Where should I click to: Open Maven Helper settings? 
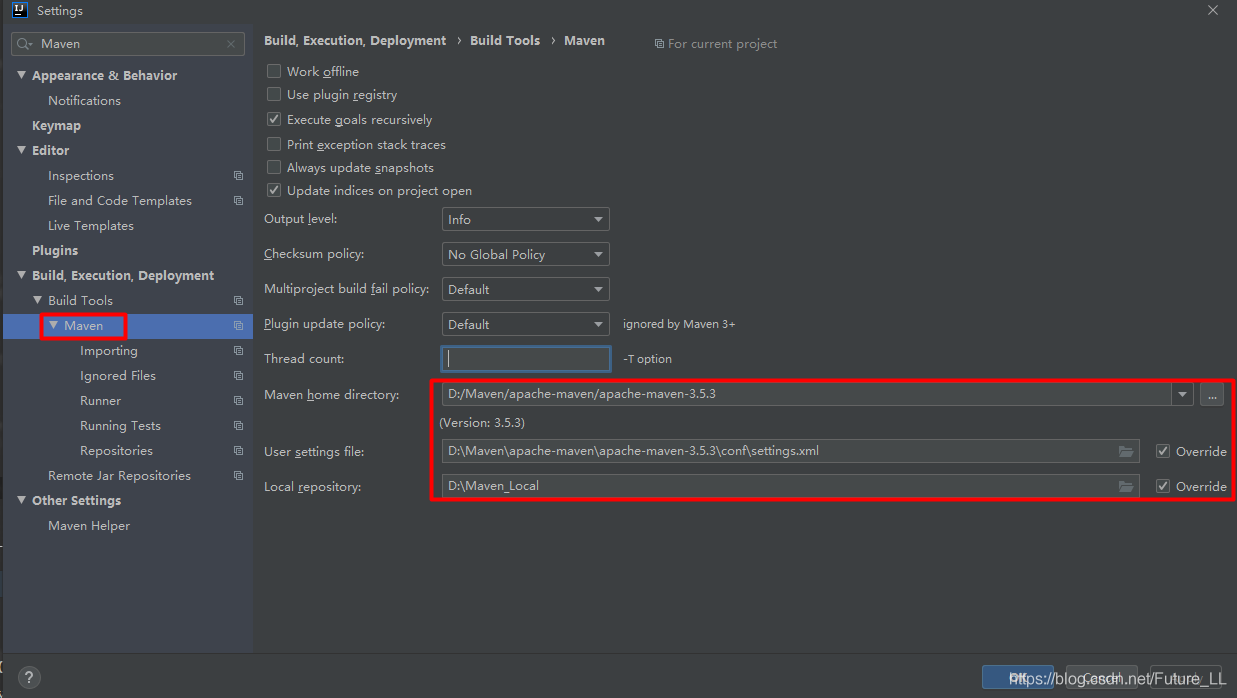coord(89,525)
